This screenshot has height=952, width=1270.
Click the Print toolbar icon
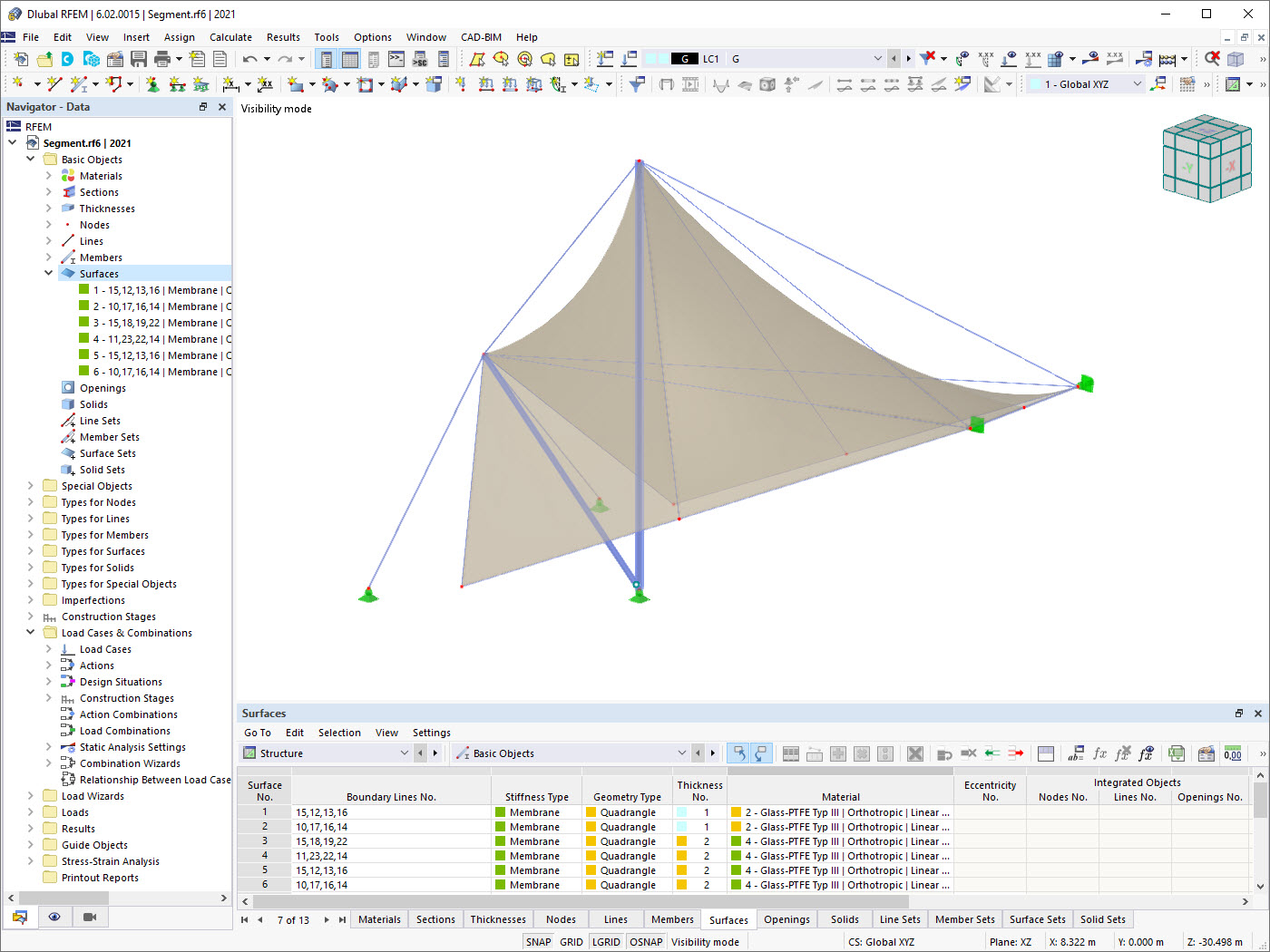[162, 59]
